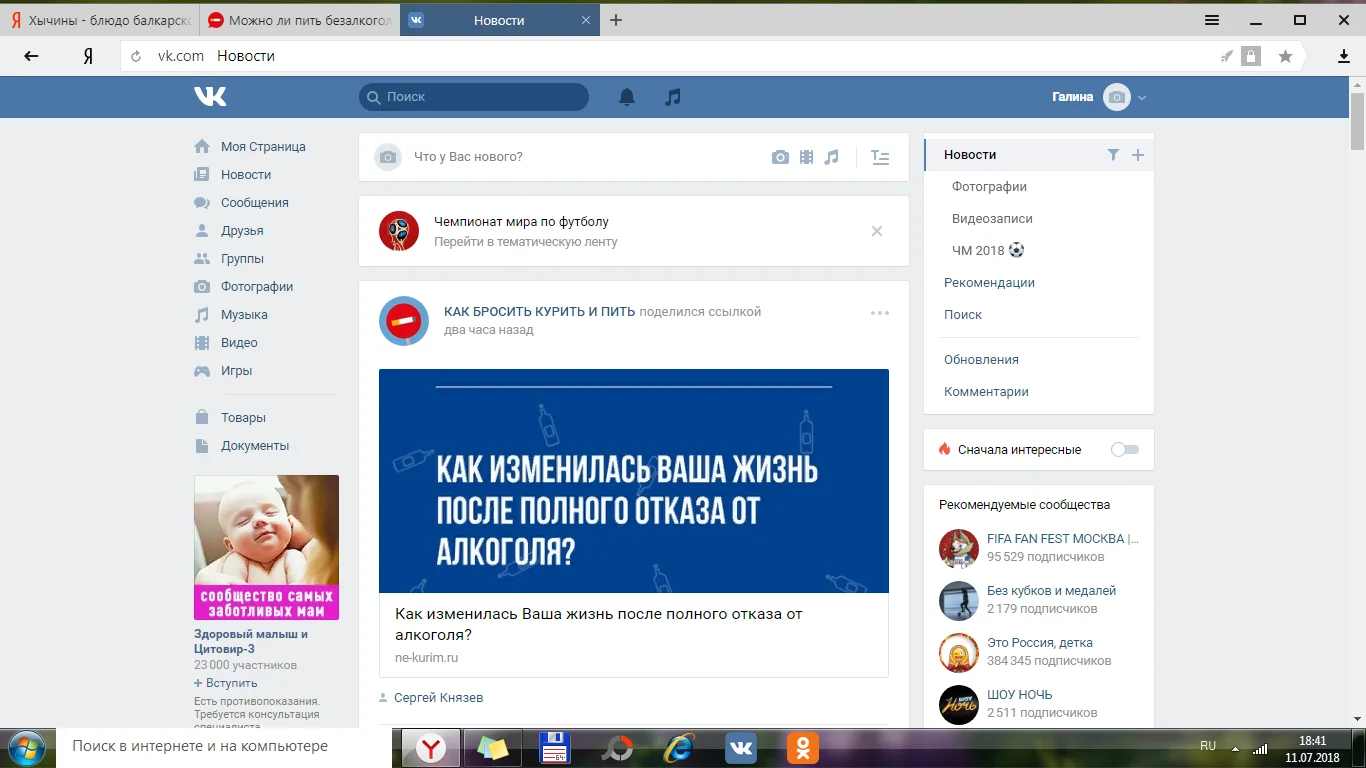Dismiss the Чемпионат мира по футболу banner

pyautogui.click(x=877, y=231)
